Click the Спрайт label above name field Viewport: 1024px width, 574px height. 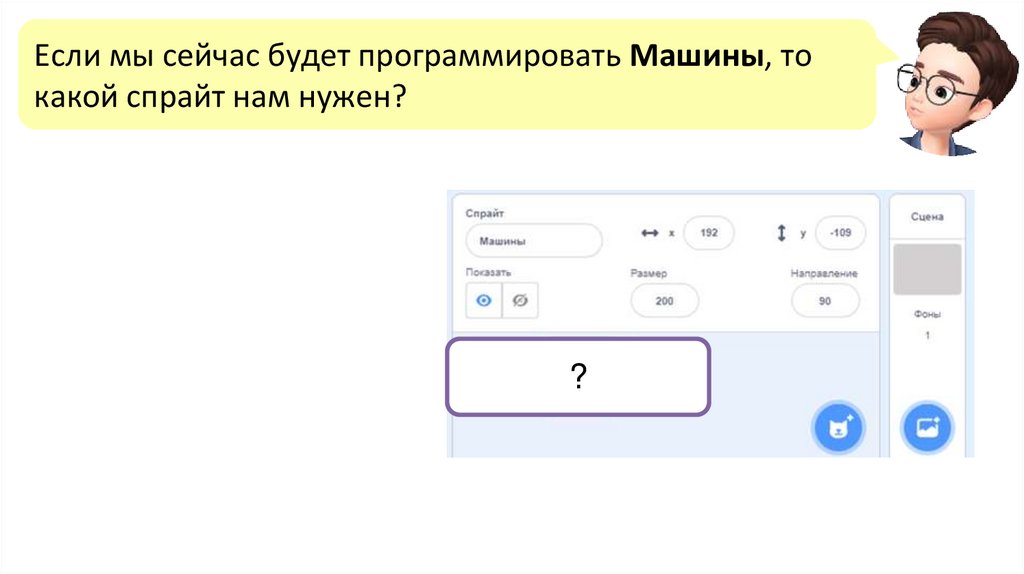pos(485,213)
